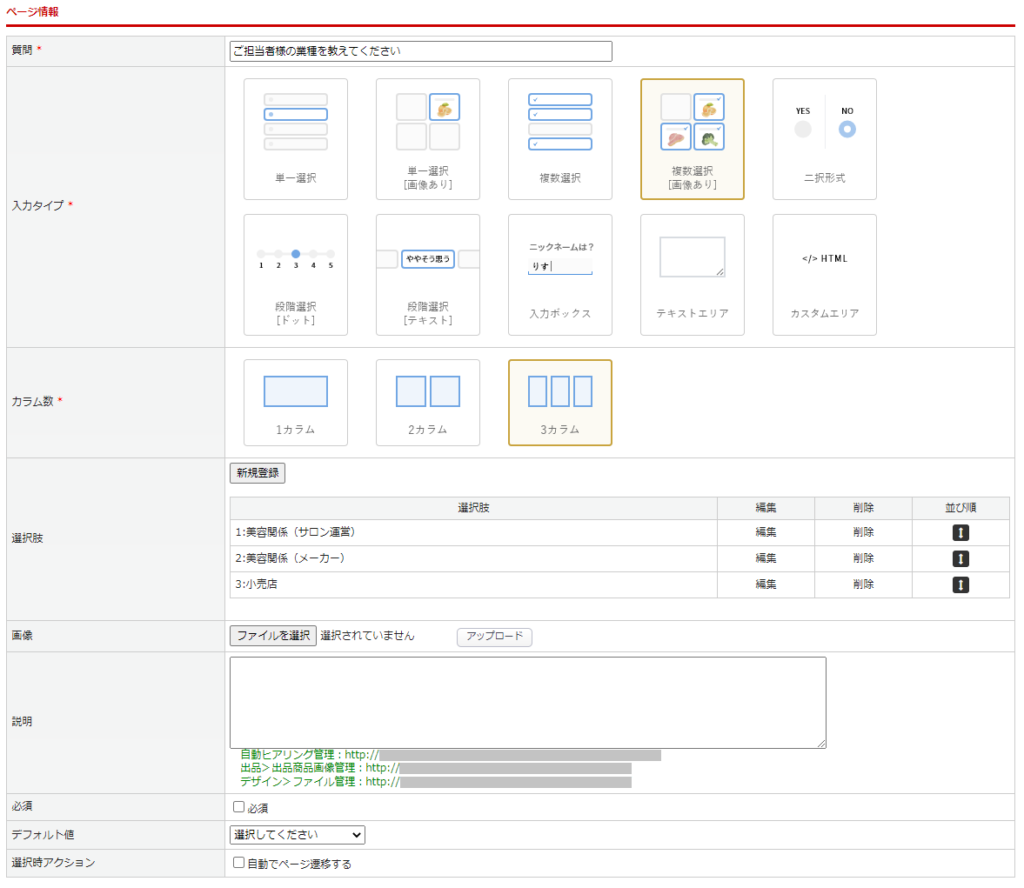Select 段階選択[ドット] input type
This screenshot has height=888, width=1024.
click(295, 274)
